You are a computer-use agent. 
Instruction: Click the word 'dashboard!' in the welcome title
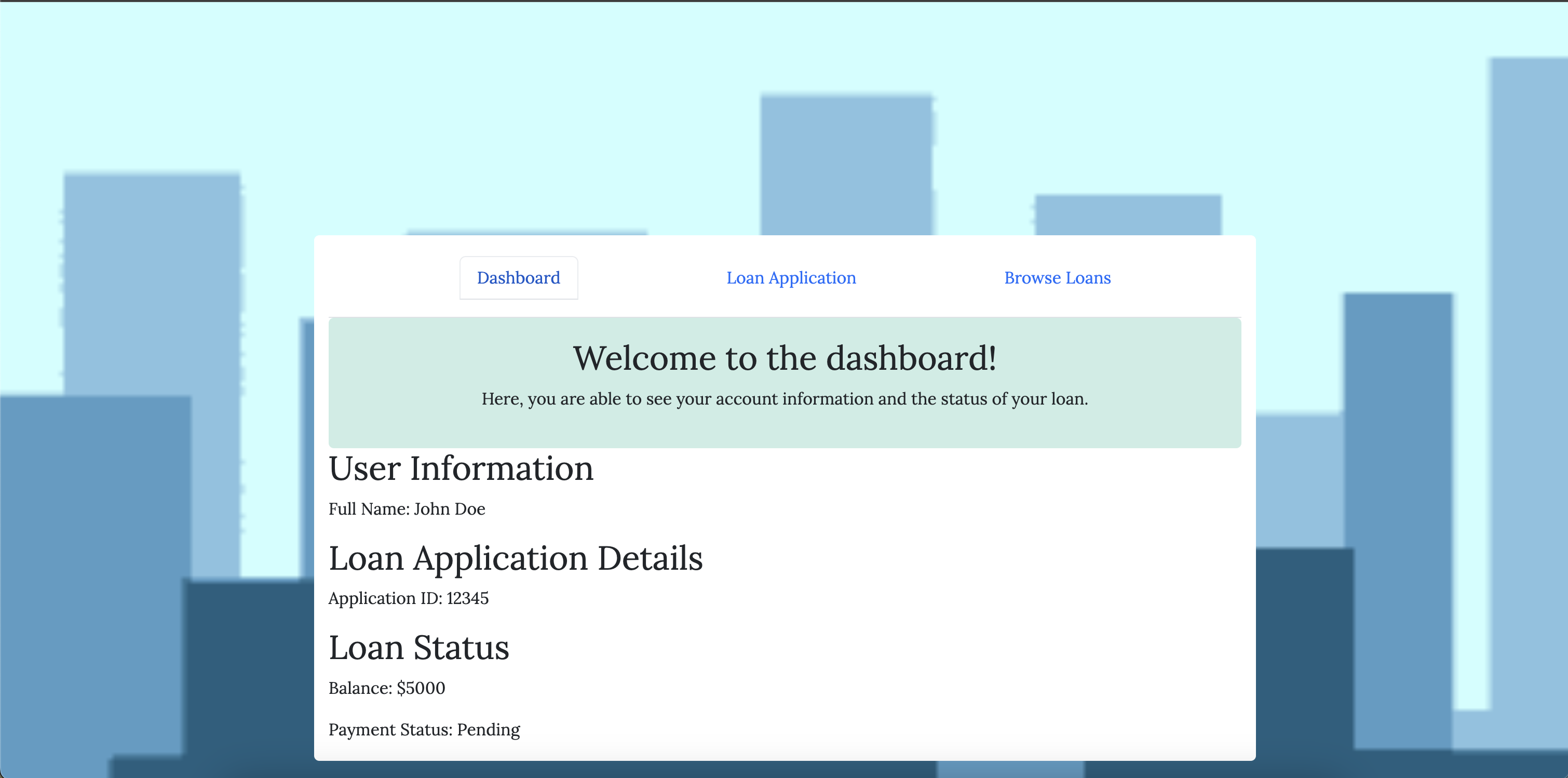coord(911,358)
